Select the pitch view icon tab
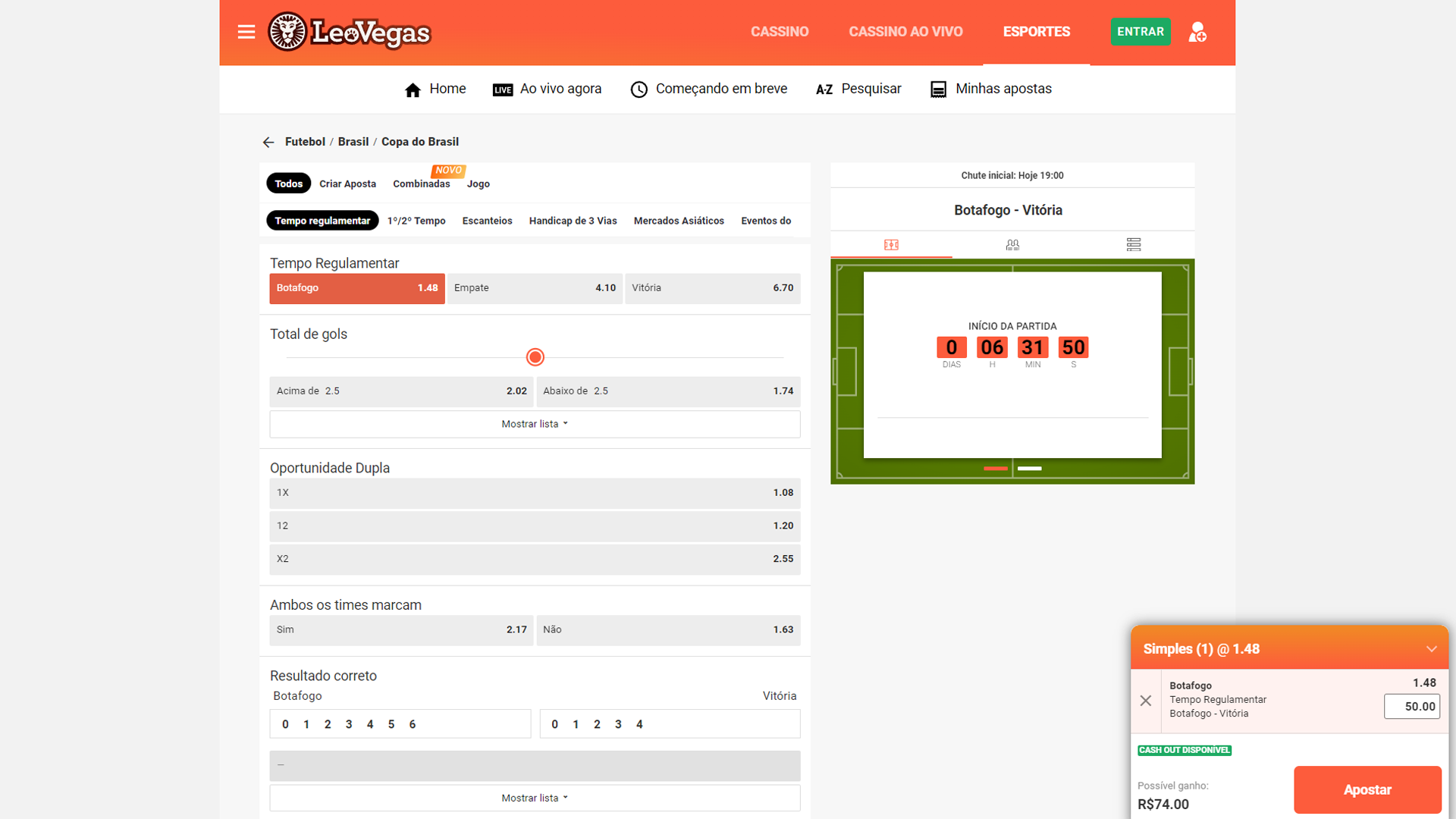This screenshot has width=1456, height=819. click(891, 244)
